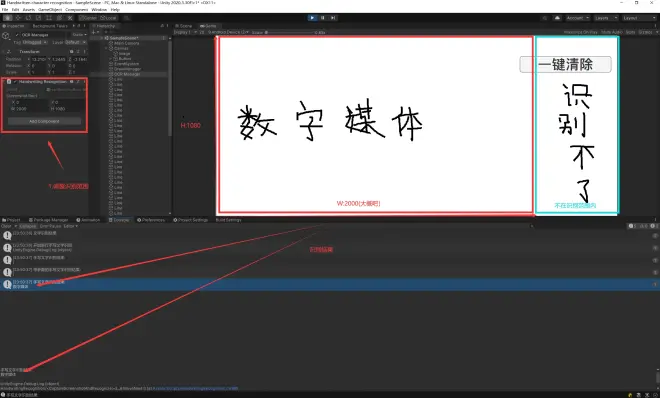Click the selected log entry's info icon
The width and height of the screenshot is (660, 398).
(x=7, y=284)
